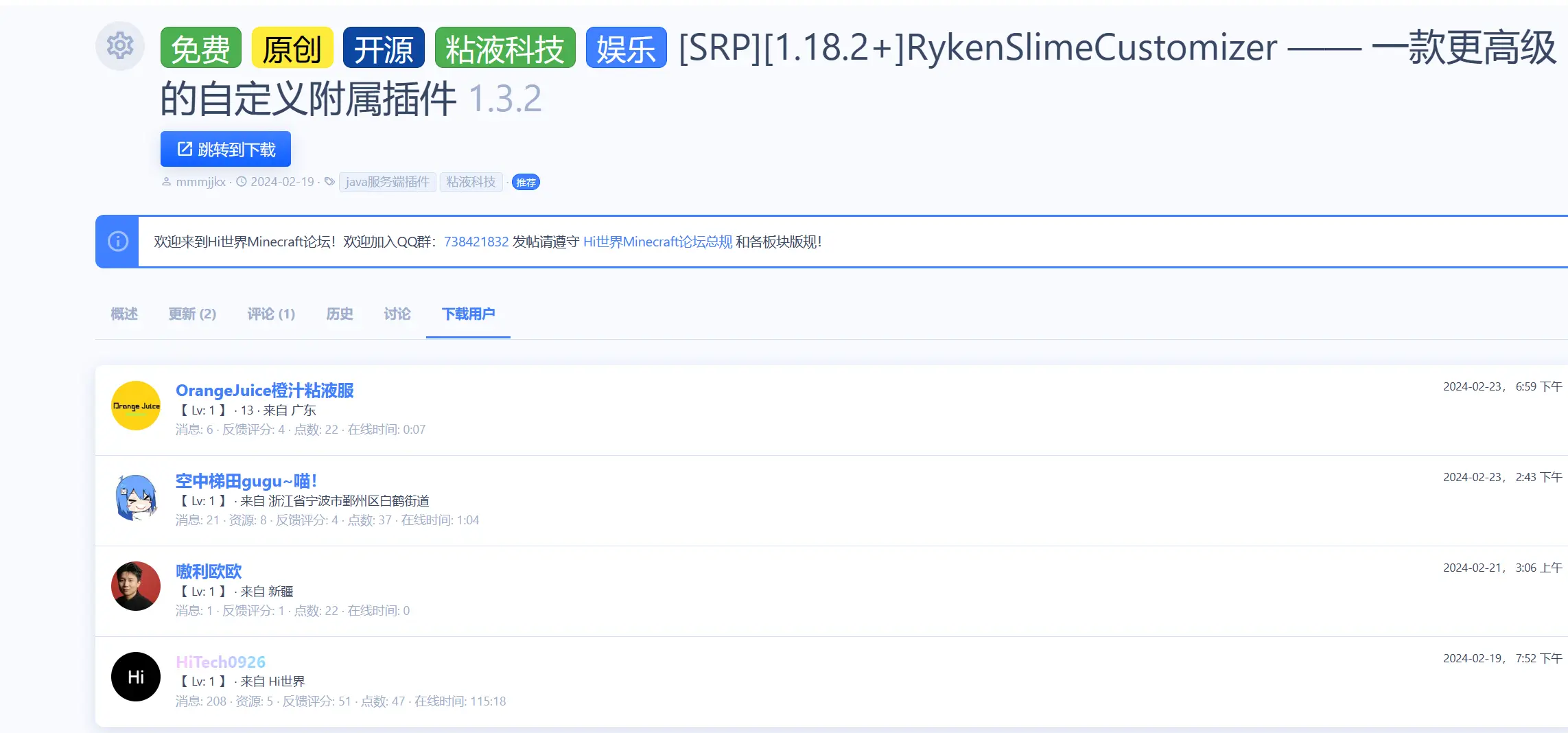Click author name mmmjjkx
Screen dimensions: 1568x733
click(200, 182)
